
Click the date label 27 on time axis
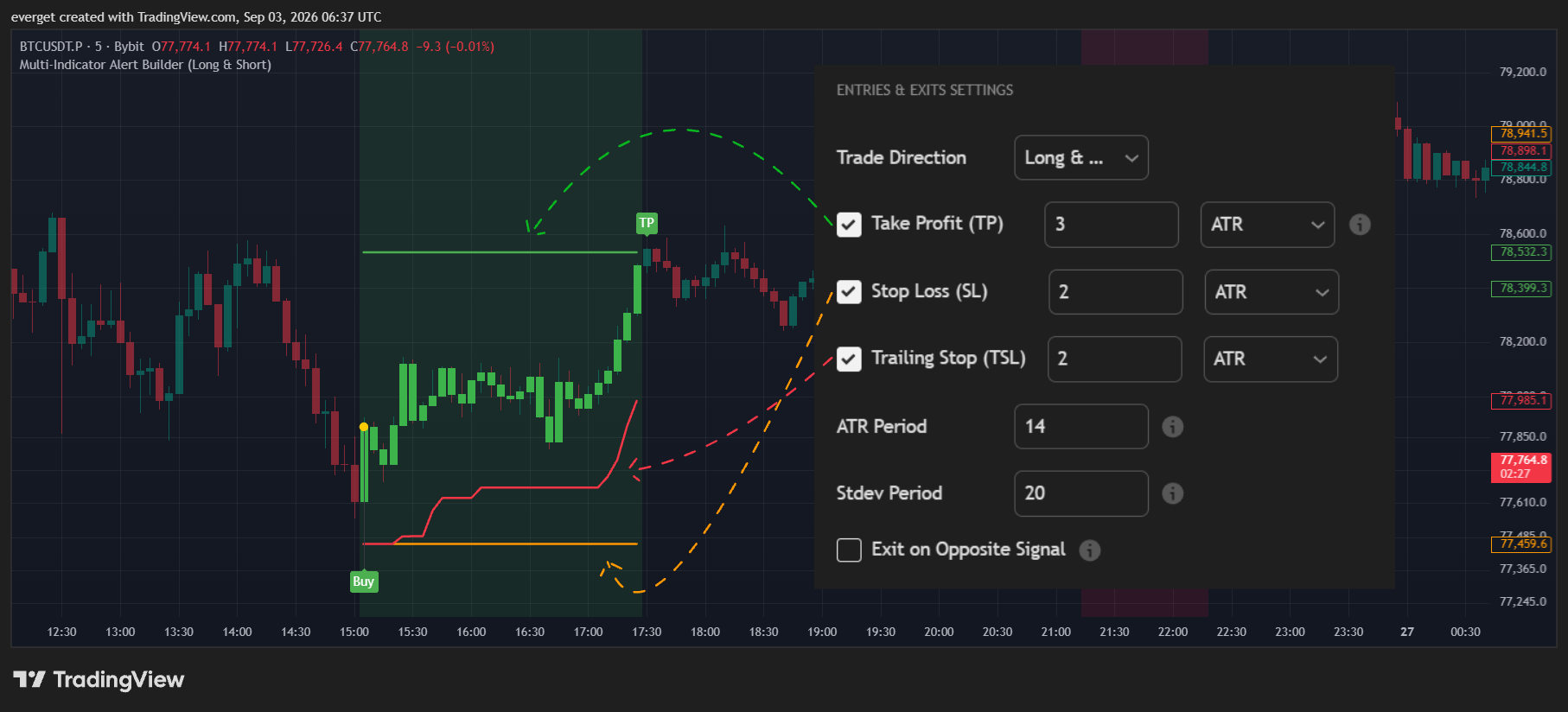tap(1407, 633)
